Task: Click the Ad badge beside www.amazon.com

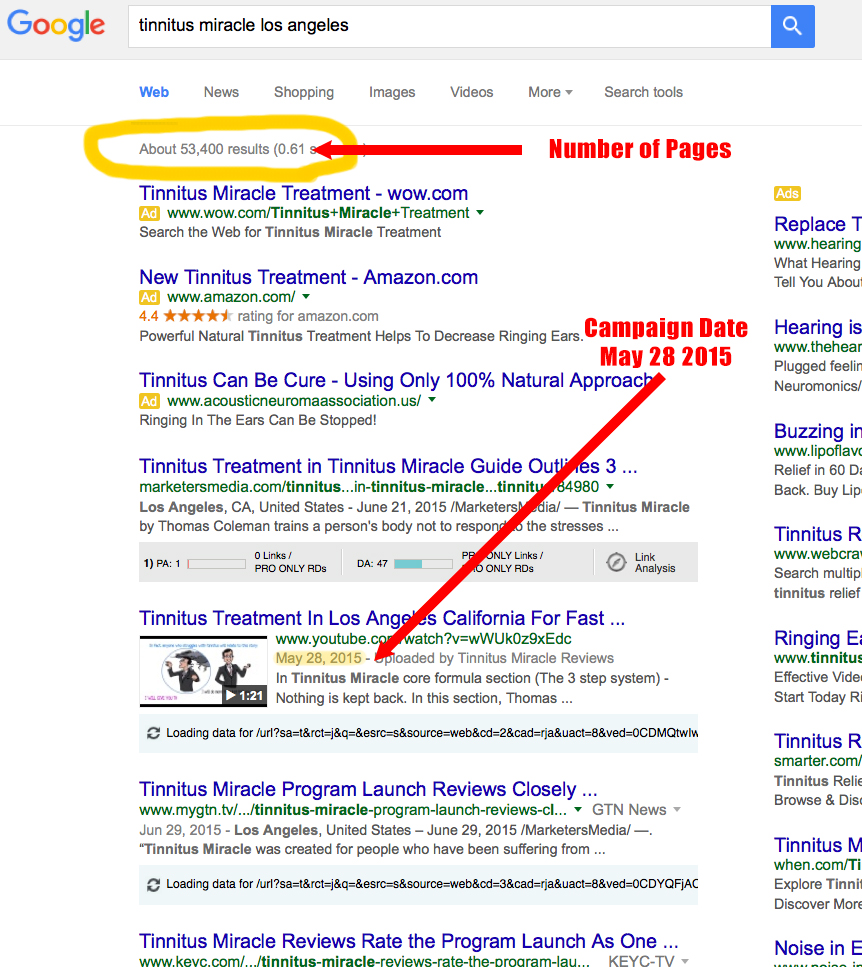Action: (x=149, y=297)
